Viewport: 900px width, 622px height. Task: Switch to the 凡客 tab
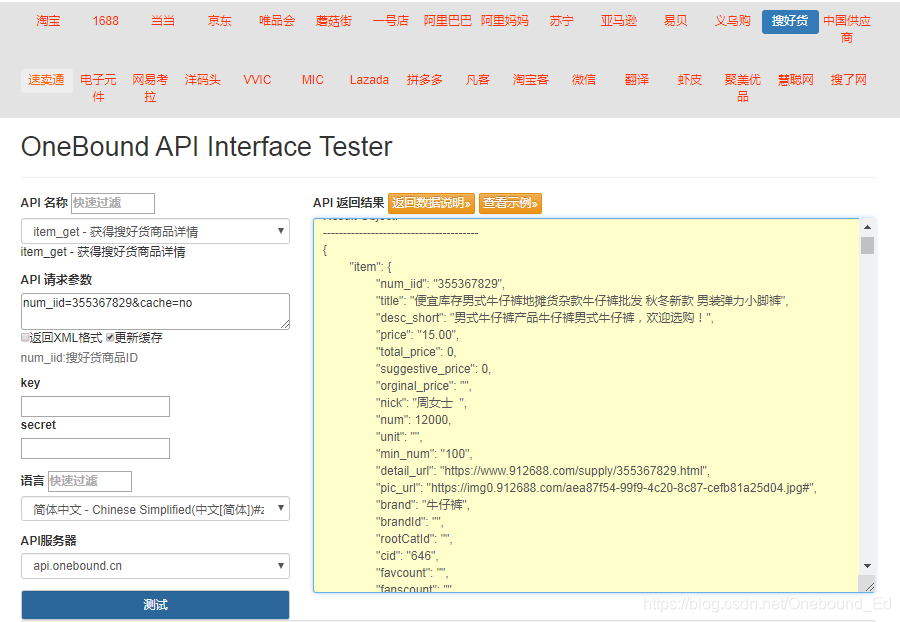point(478,80)
